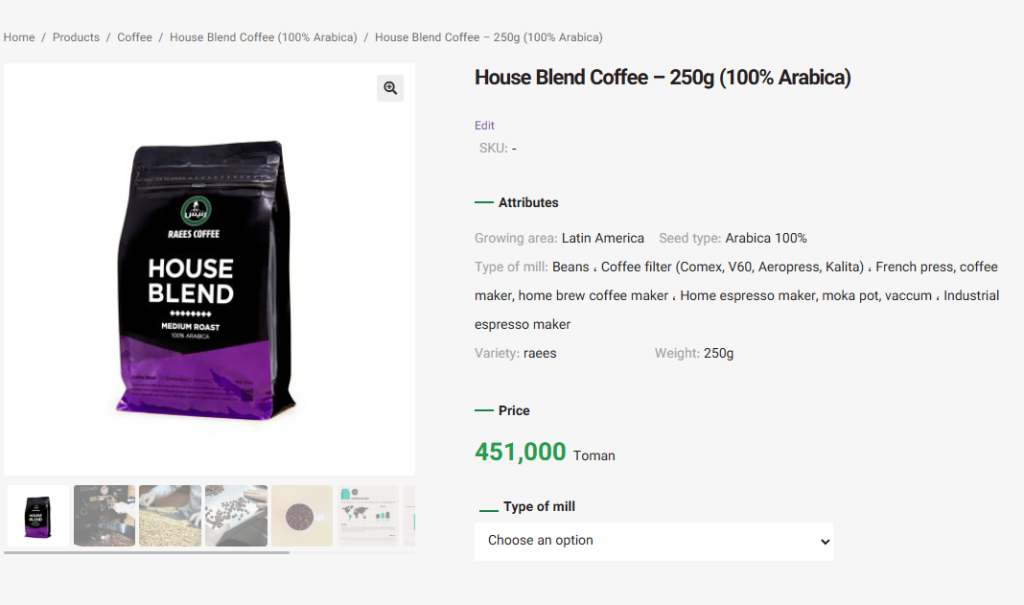Click the 451,000 Toman price
Screen dimensions: 1024x605
[545, 452]
